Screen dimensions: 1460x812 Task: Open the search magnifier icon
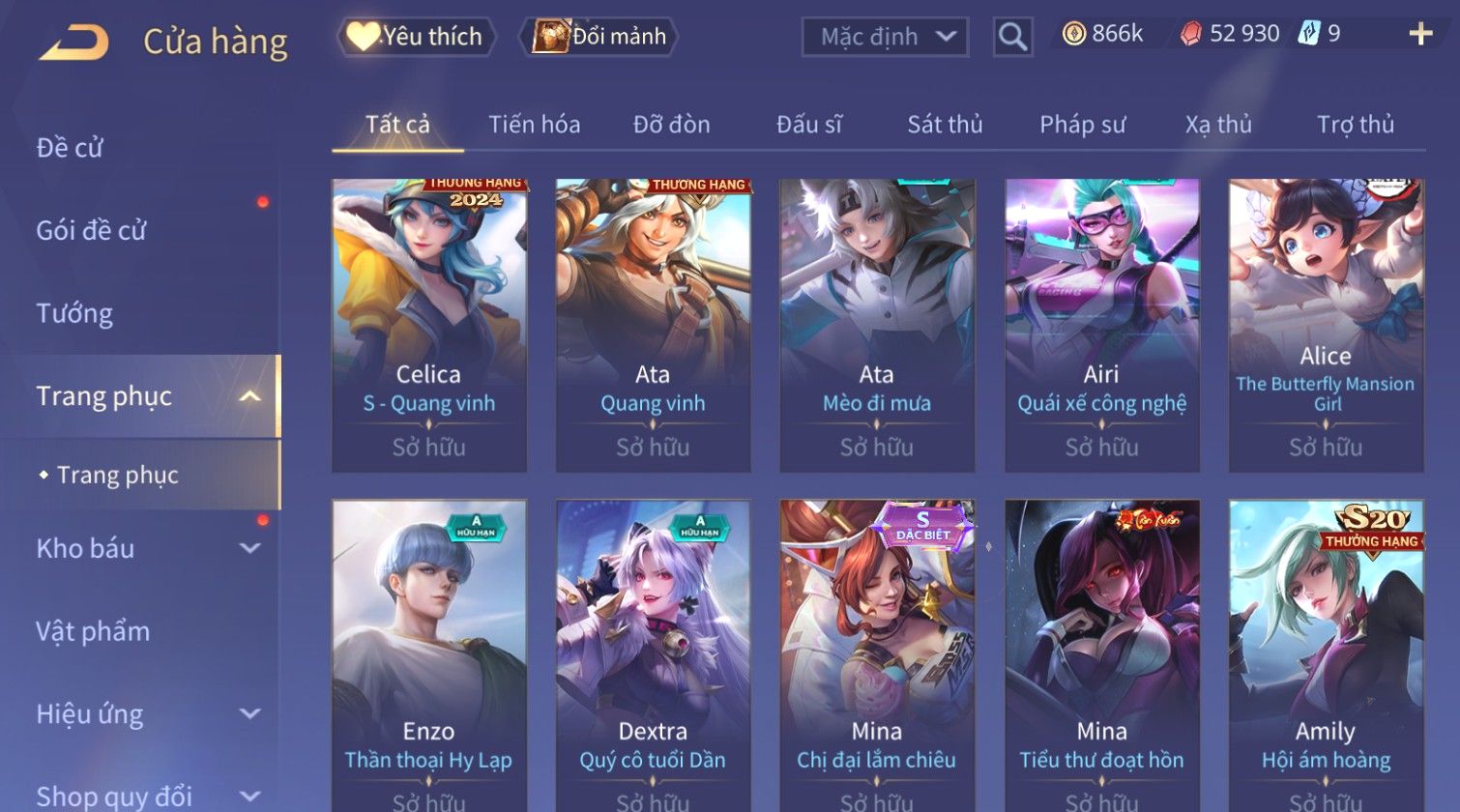[1012, 38]
